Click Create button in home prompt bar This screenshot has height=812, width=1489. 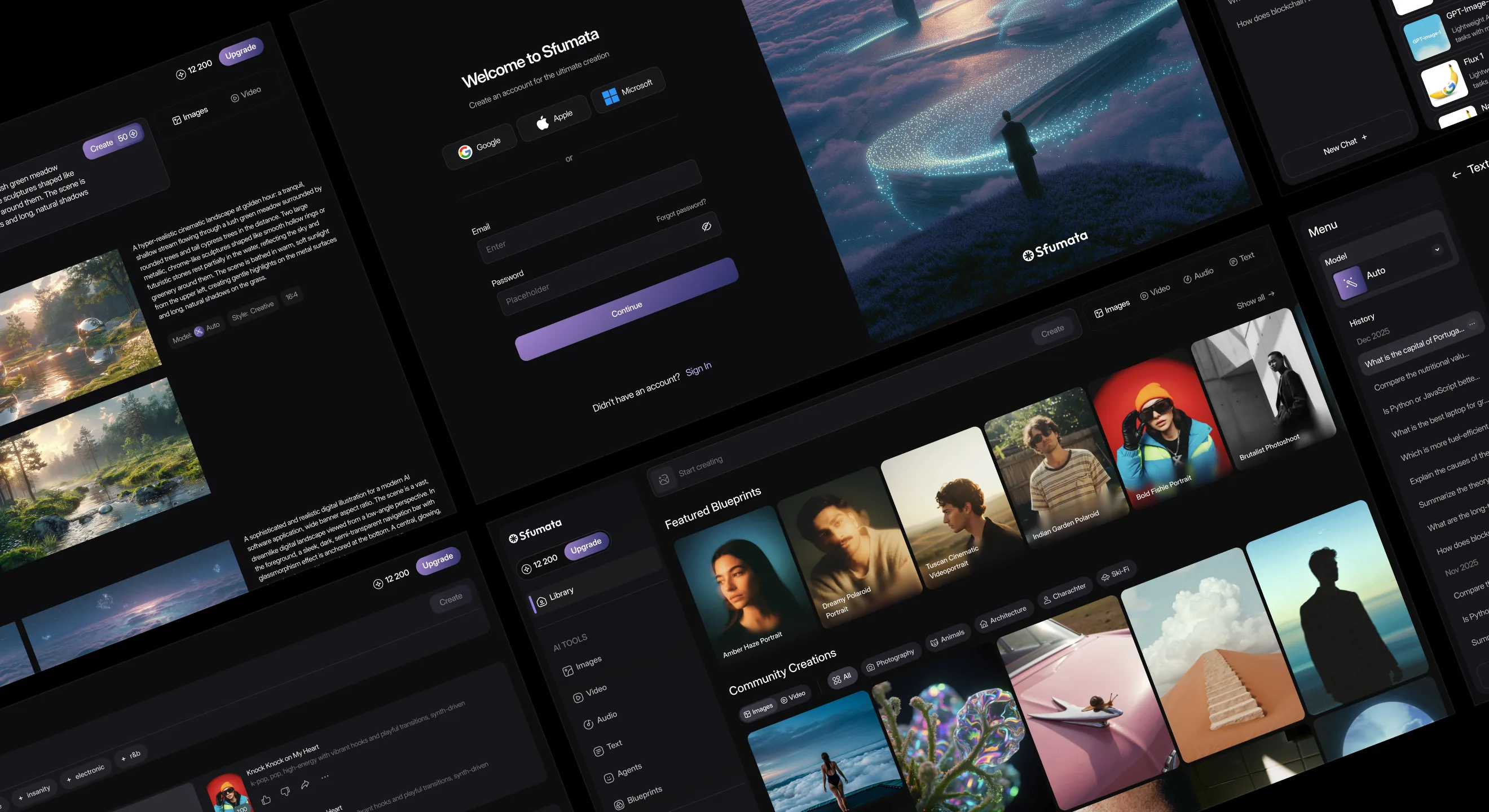pos(1052,331)
